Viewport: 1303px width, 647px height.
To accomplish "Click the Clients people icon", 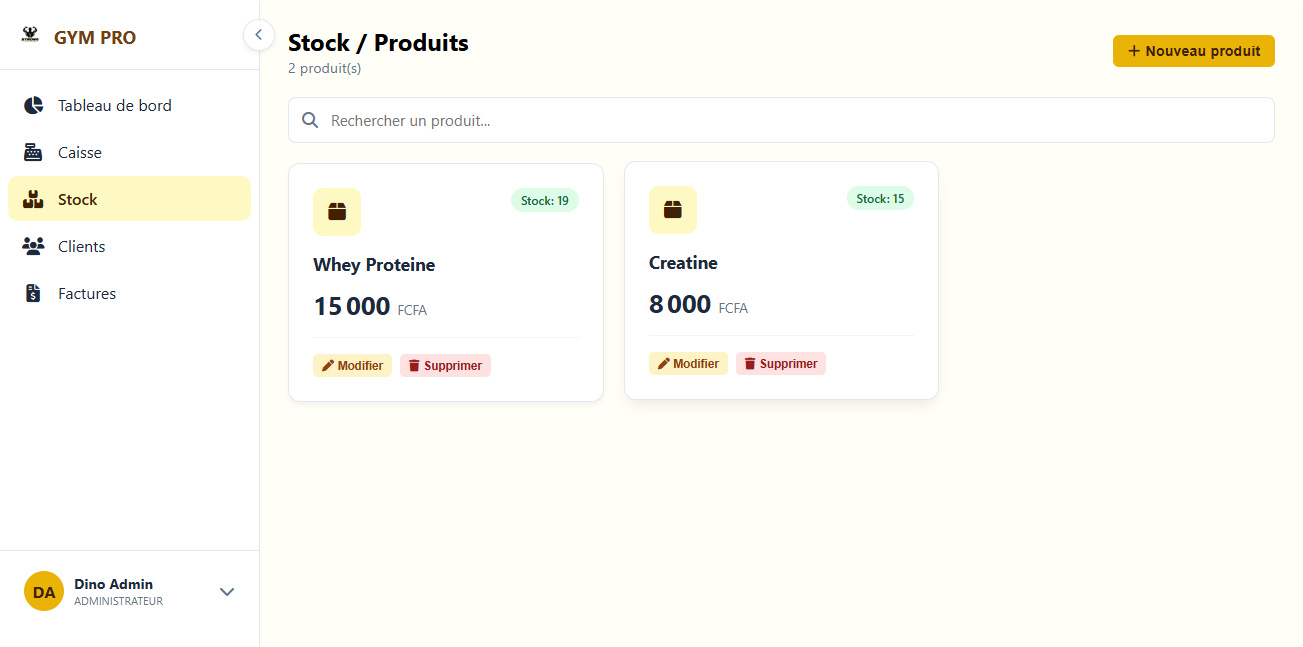I will [x=33, y=246].
